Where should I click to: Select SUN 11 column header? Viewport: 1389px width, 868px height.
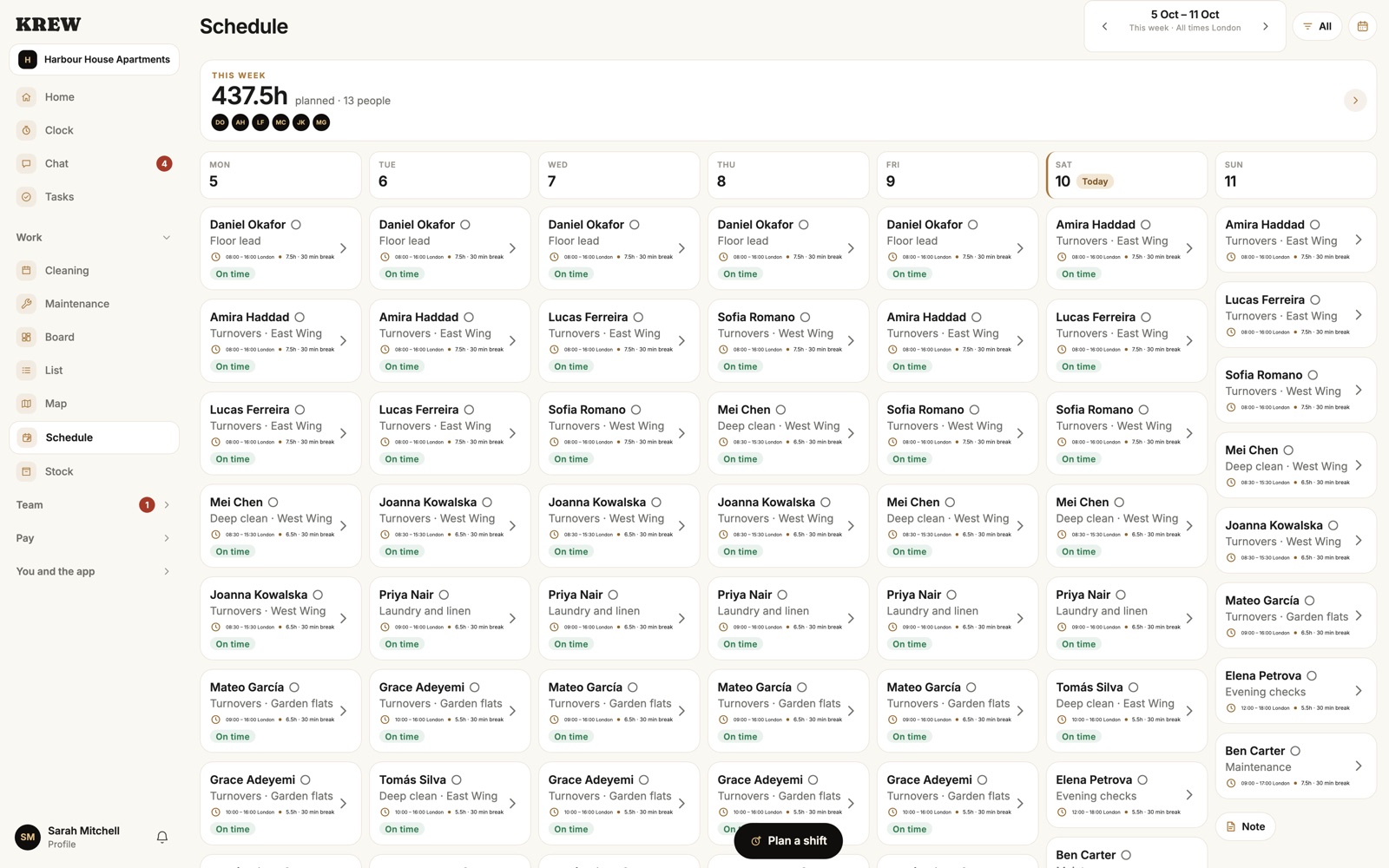click(1295, 175)
